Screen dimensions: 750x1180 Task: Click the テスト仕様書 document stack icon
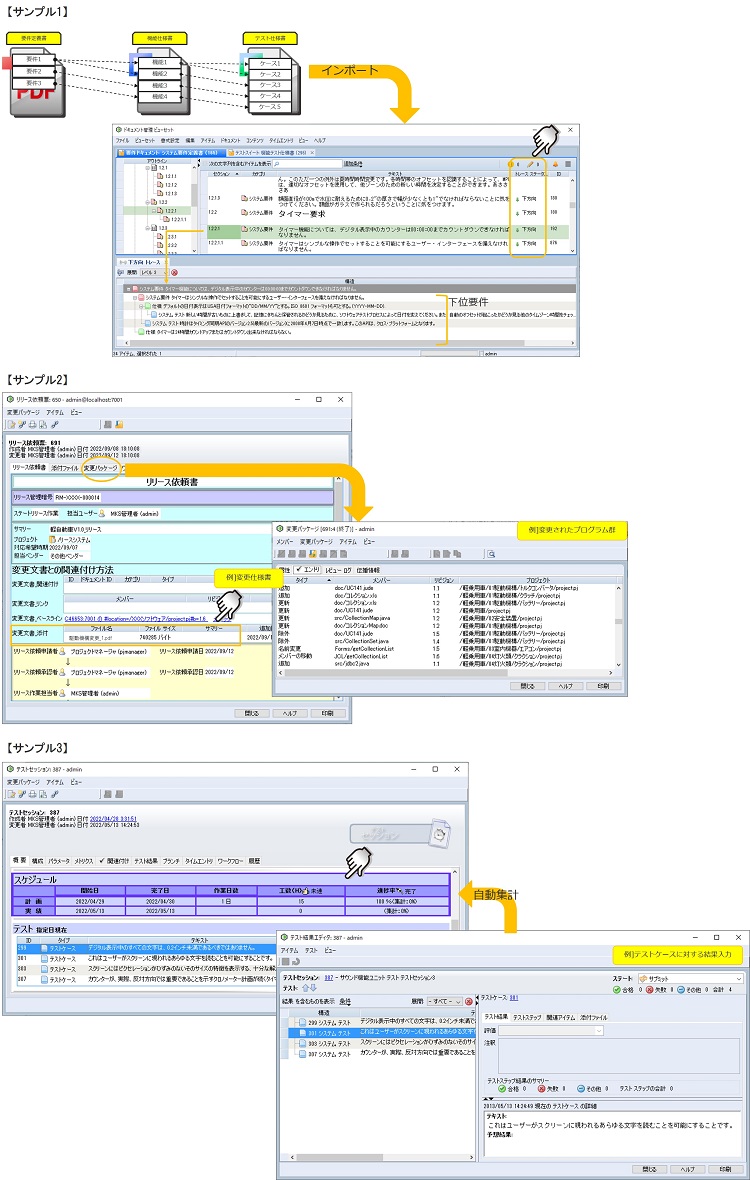pyautogui.click(x=270, y=78)
